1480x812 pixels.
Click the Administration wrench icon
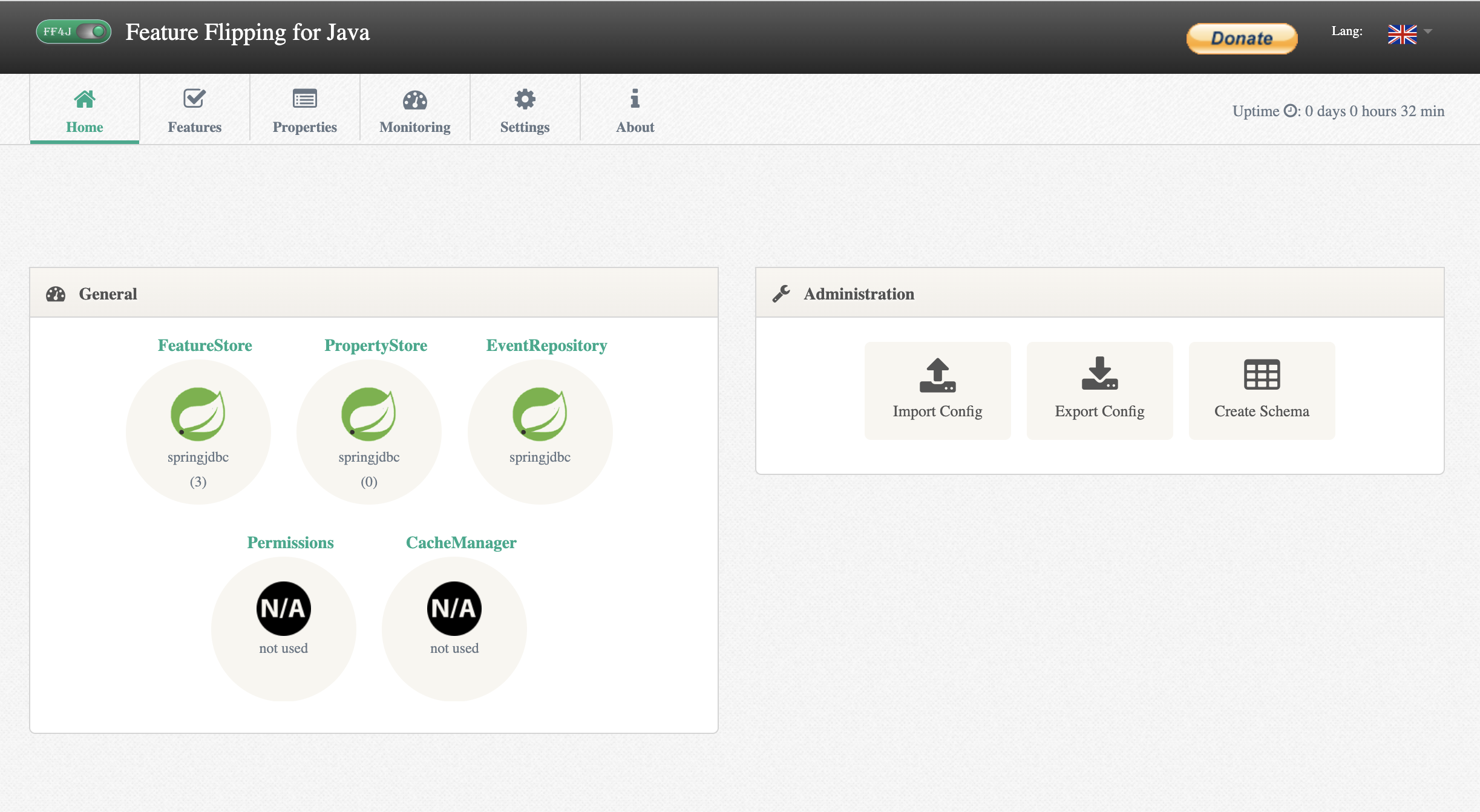coord(781,294)
